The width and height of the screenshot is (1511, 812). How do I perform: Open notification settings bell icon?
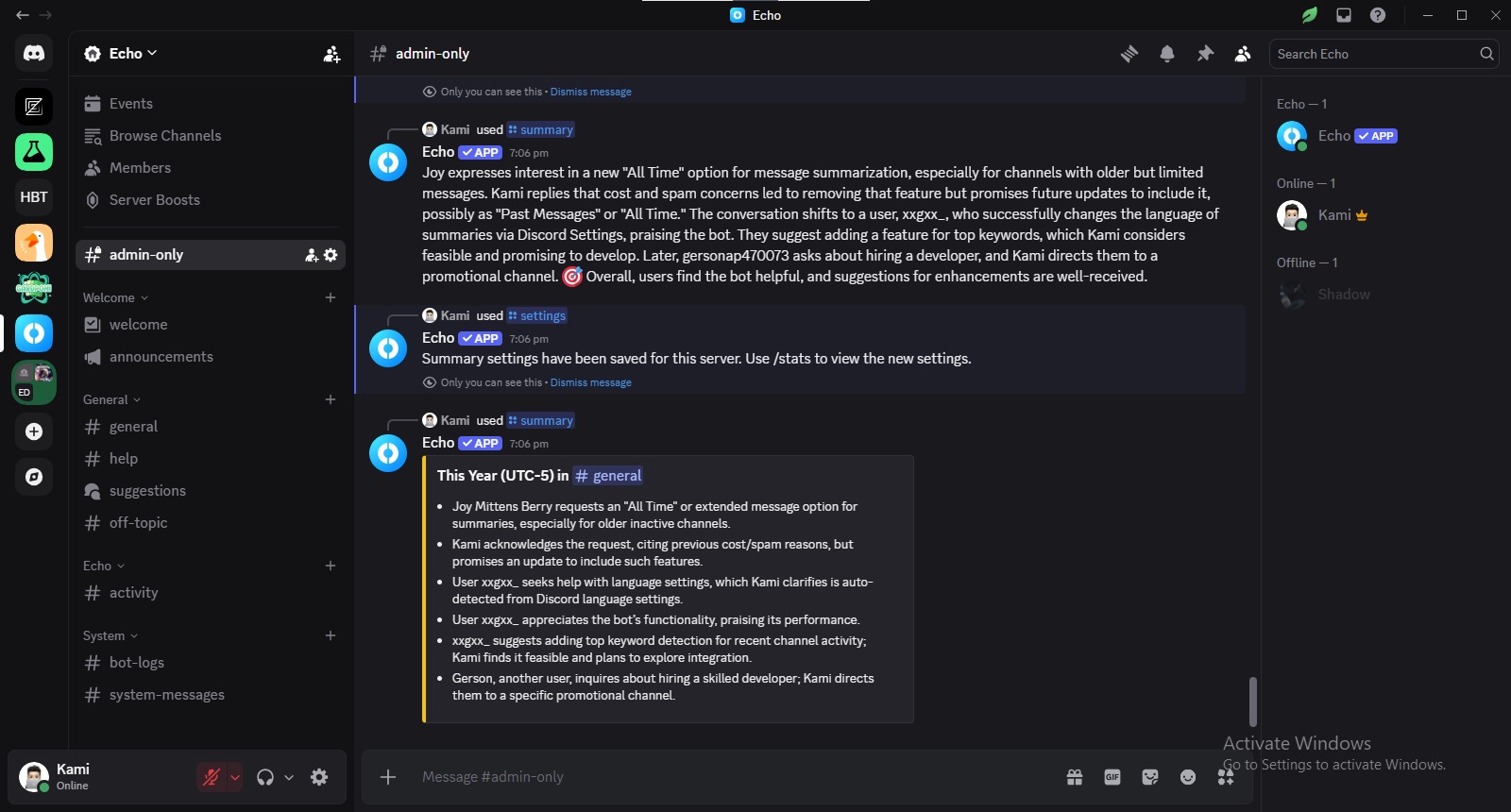pos(1167,54)
